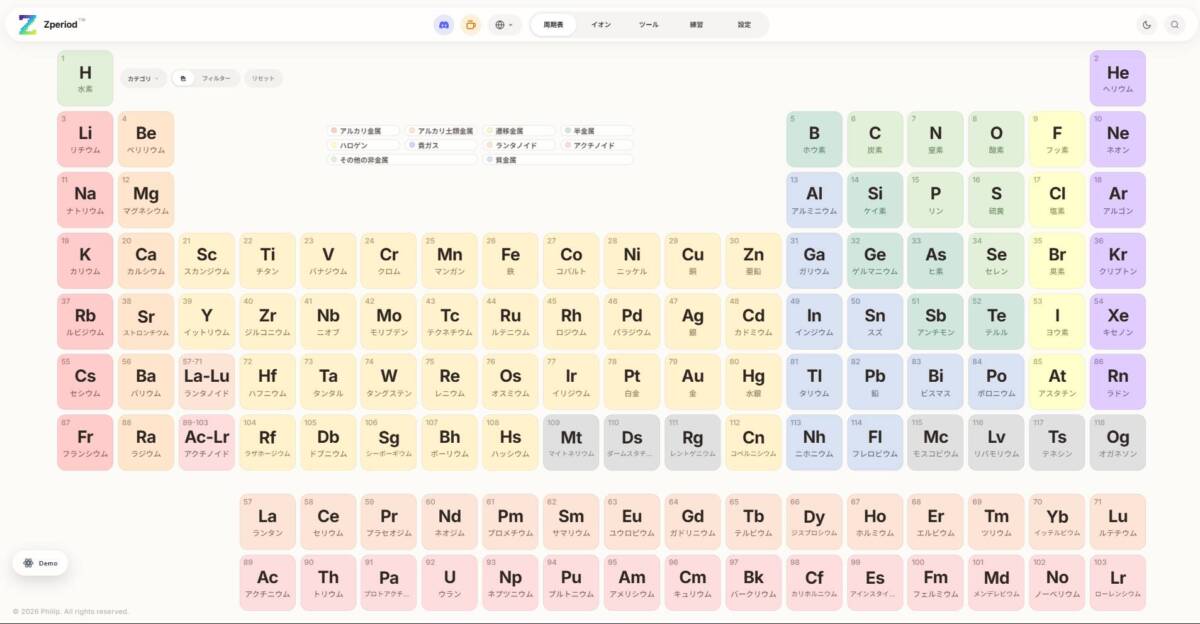Toggle the 遷移金属 legend chip
1200x624 pixels.
tap(520, 131)
